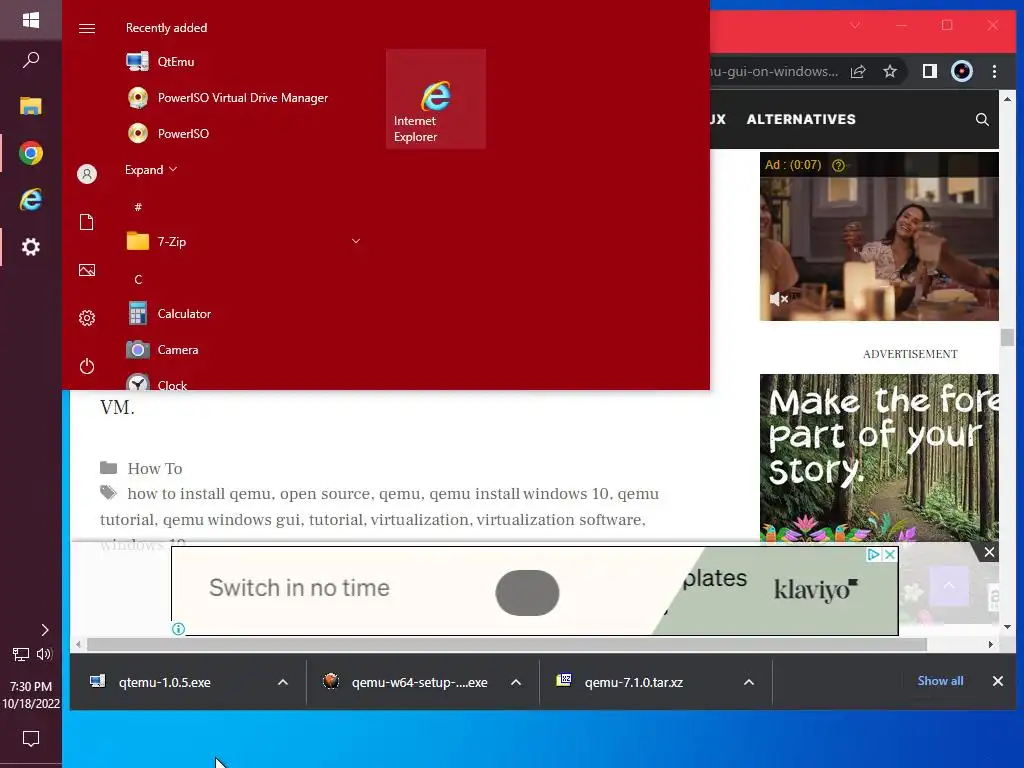The image size is (1024, 768).
Task: Expand the Recently added list
Action: point(151,170)
